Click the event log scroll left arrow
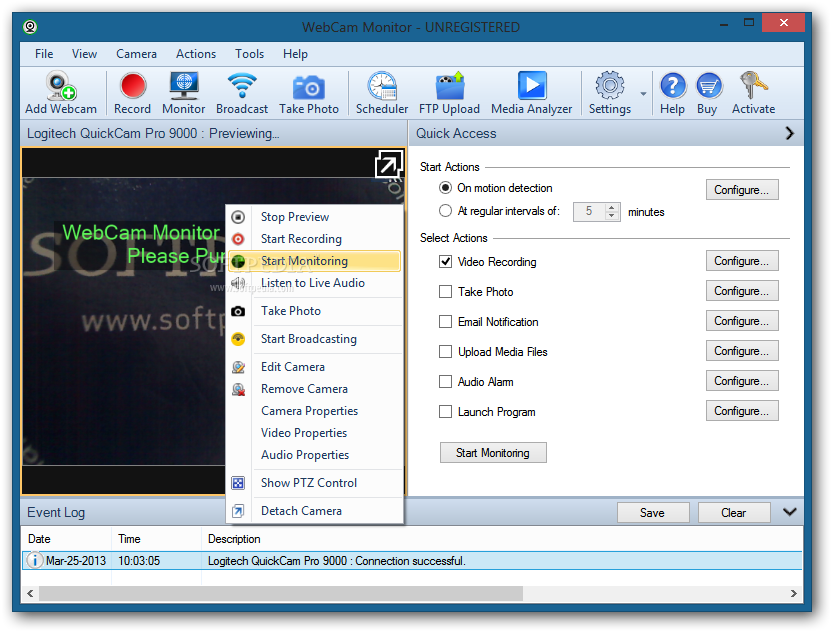Viewport: 832px width, 632px height. click(x=30, y=593)
